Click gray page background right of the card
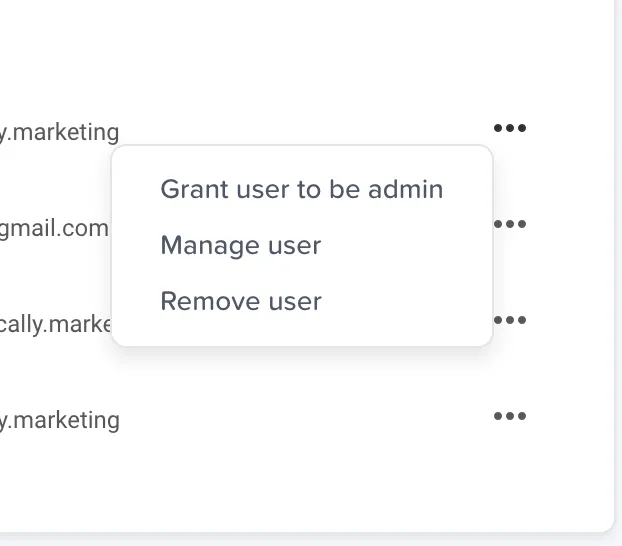Viewport: 622px width, 546px height. (x=618, y=250)
